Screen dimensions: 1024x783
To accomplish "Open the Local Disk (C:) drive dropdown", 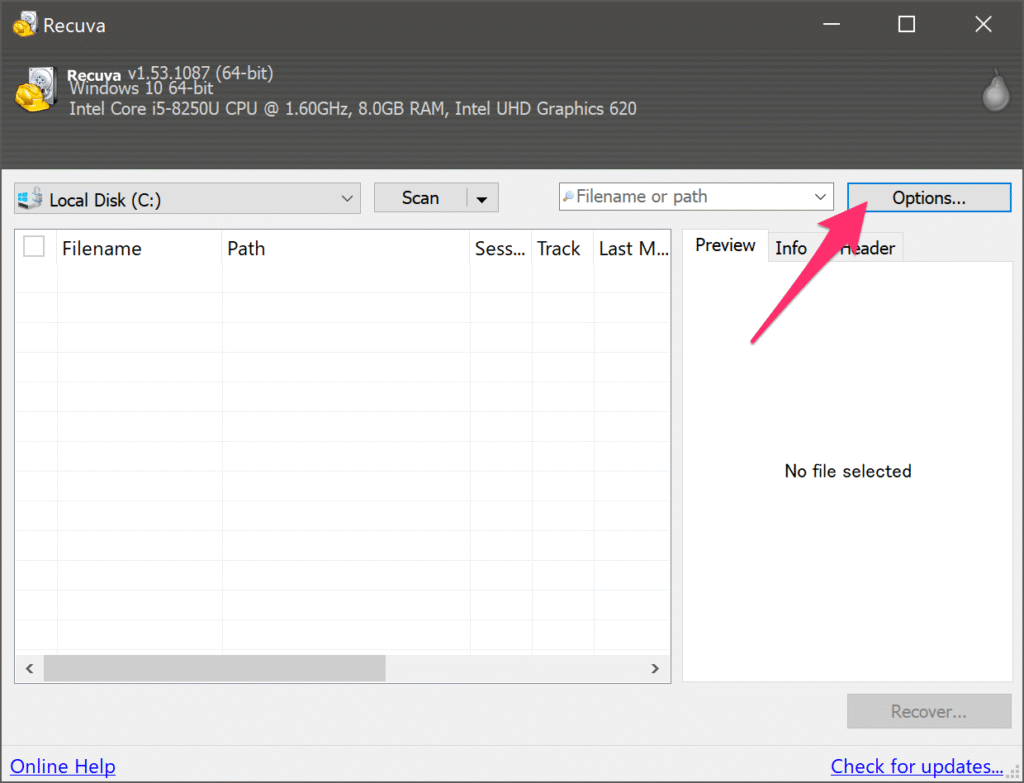I will 187,199.
